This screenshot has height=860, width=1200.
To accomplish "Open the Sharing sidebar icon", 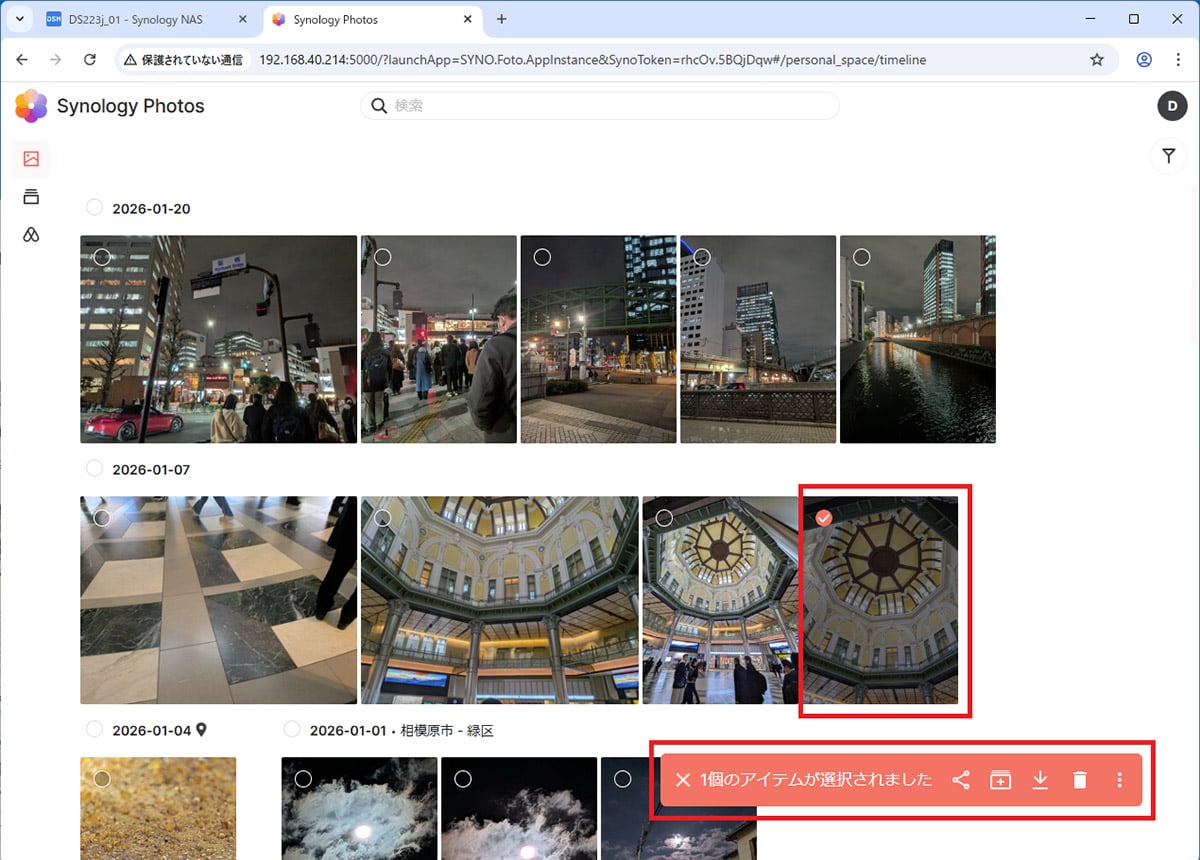I will point(31,235).
